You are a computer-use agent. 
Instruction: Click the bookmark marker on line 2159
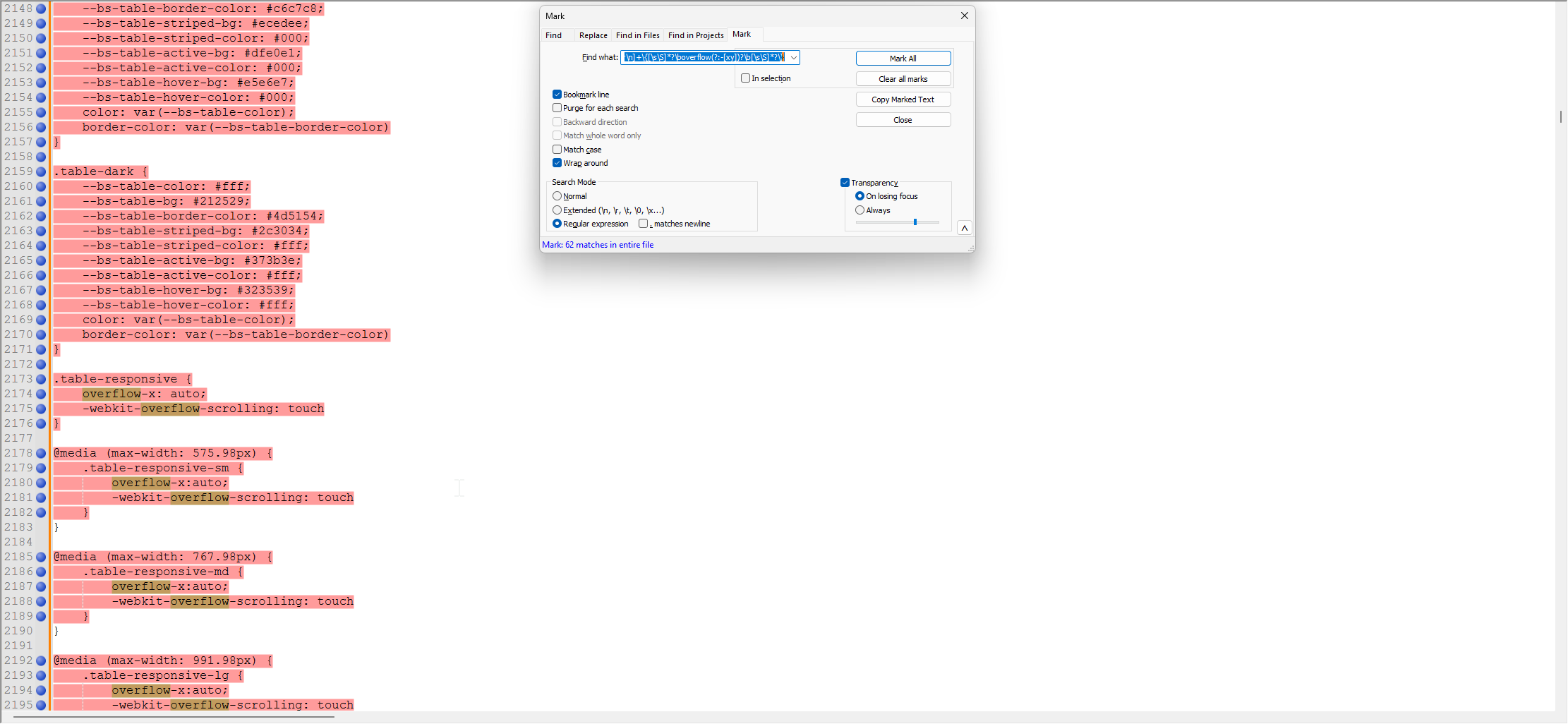[x=41, y=171]
